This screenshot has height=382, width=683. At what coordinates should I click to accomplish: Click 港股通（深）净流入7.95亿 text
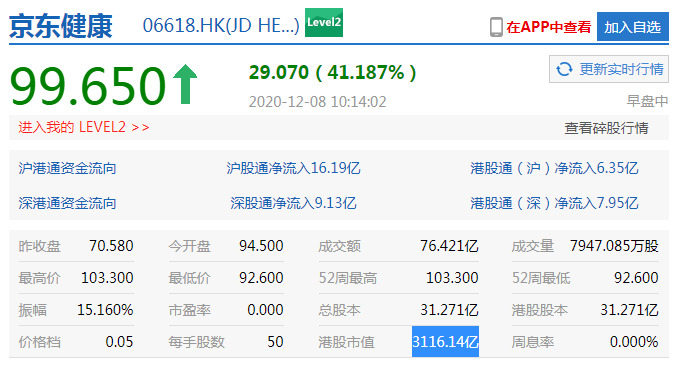coord(554,203)
